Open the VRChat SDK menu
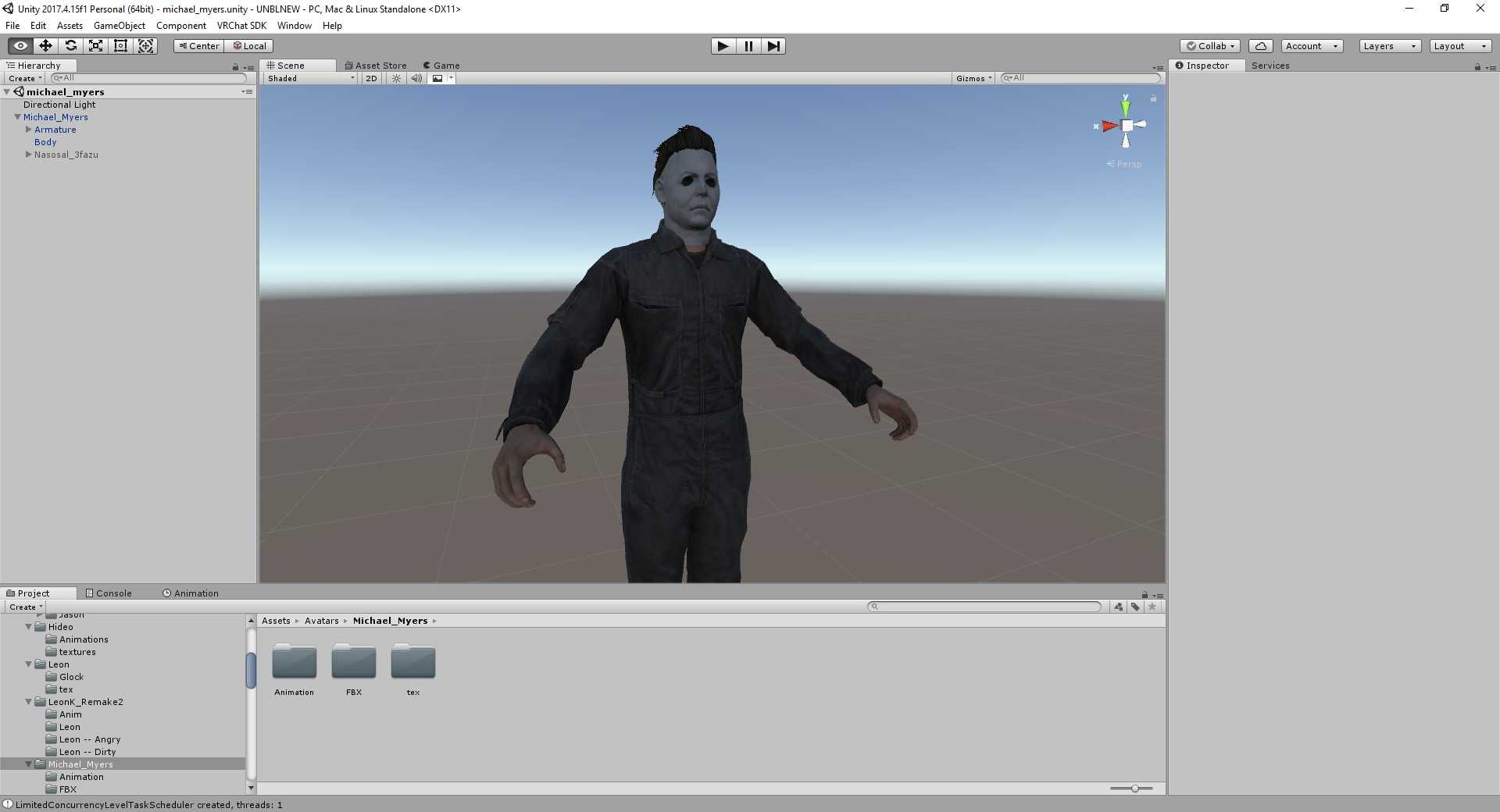Image resolution: width=1500 pixels, height=812 pixels. [241, 26]
